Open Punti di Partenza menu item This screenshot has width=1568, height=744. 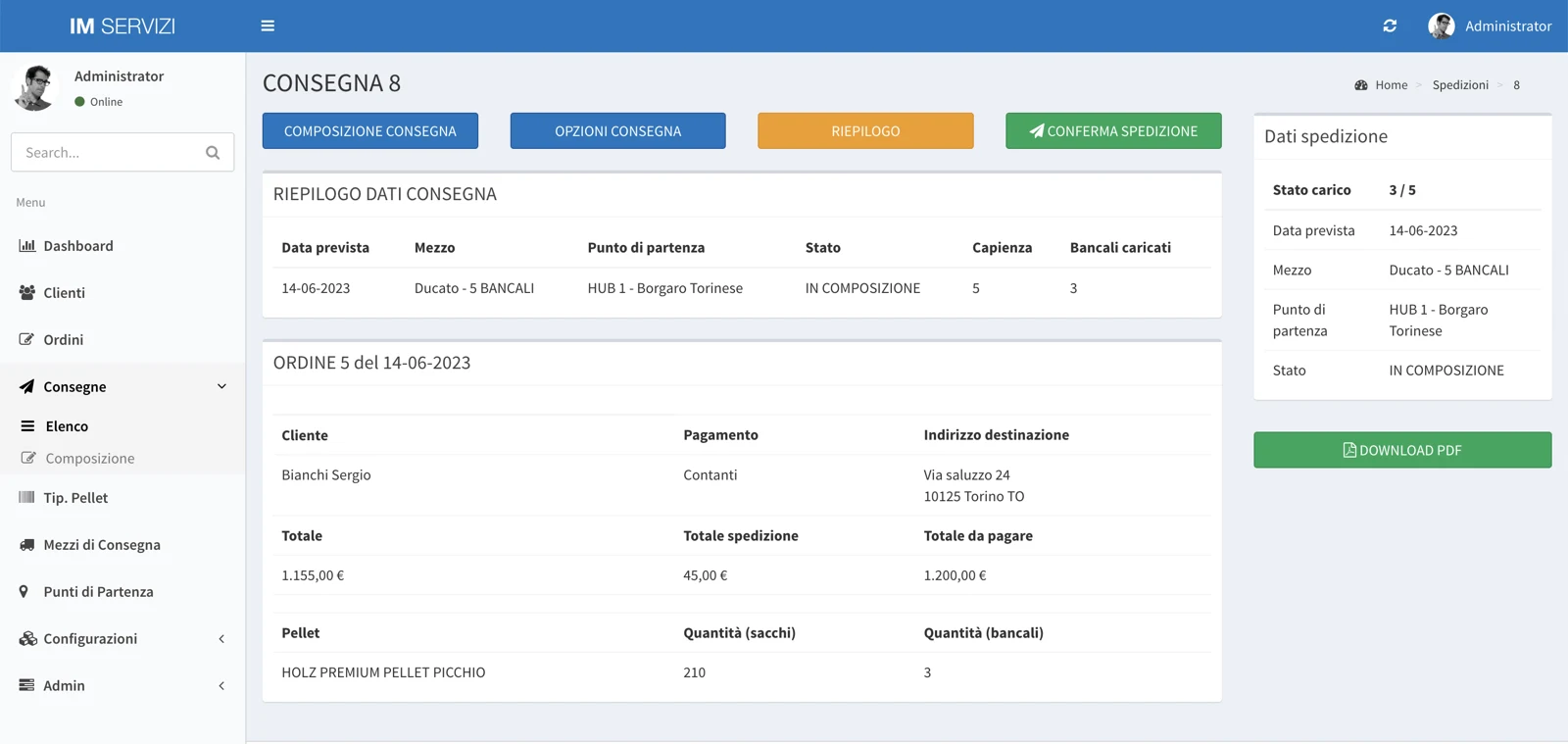pos(122,592)
